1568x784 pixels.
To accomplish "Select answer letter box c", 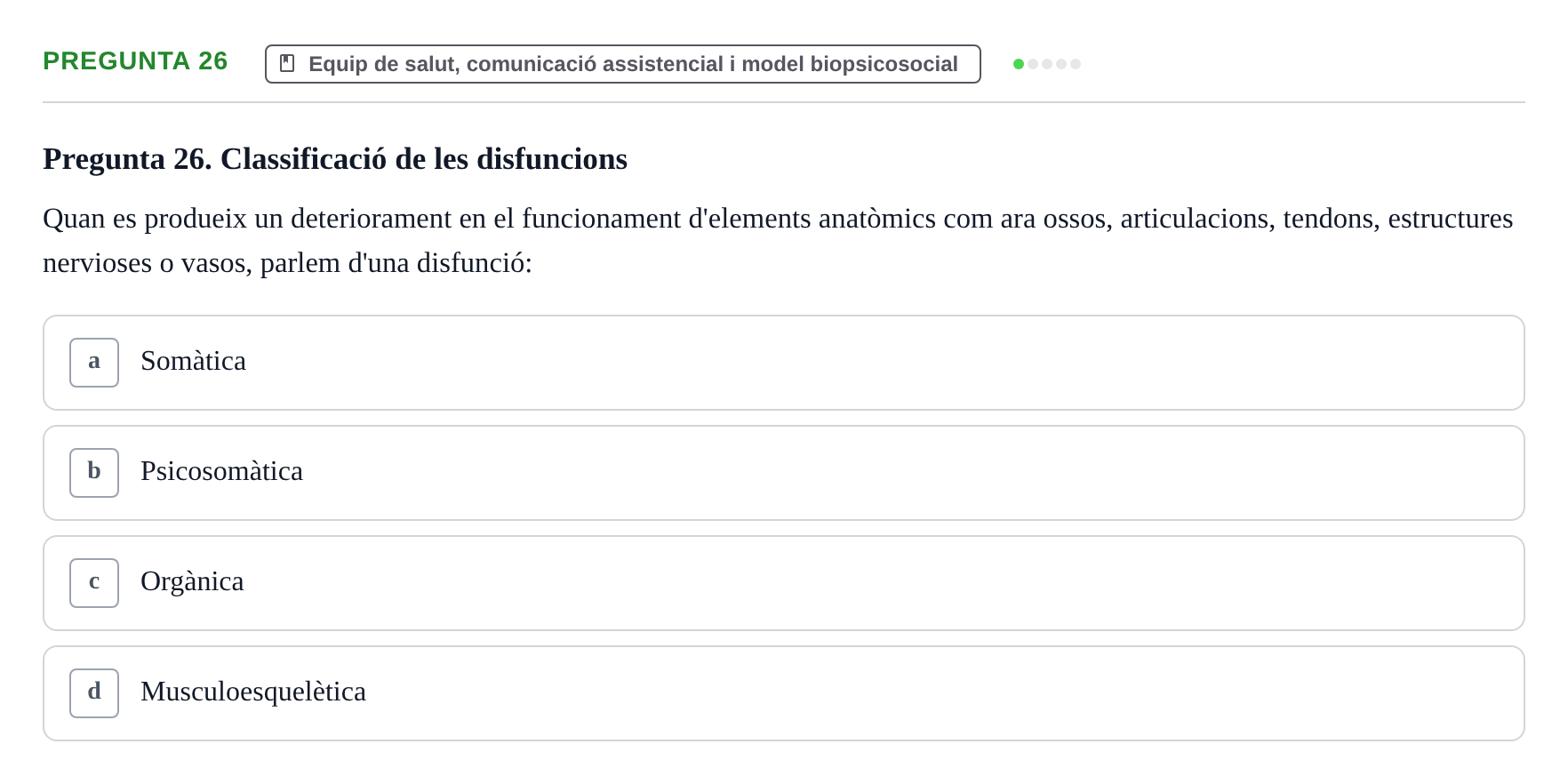I will (x=94, y=583).
